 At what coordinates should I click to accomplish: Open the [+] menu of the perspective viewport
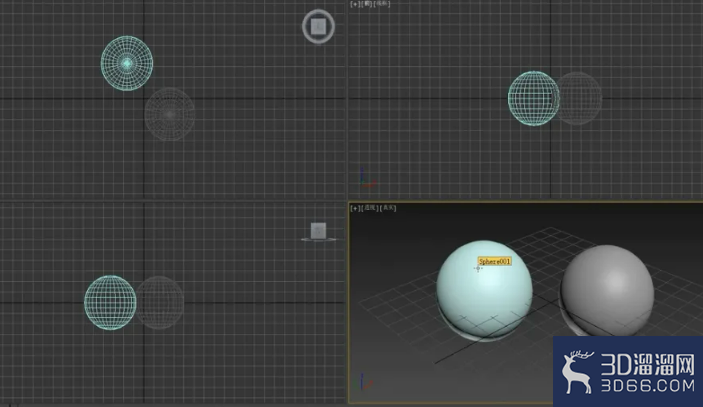(x=355, y=208)
